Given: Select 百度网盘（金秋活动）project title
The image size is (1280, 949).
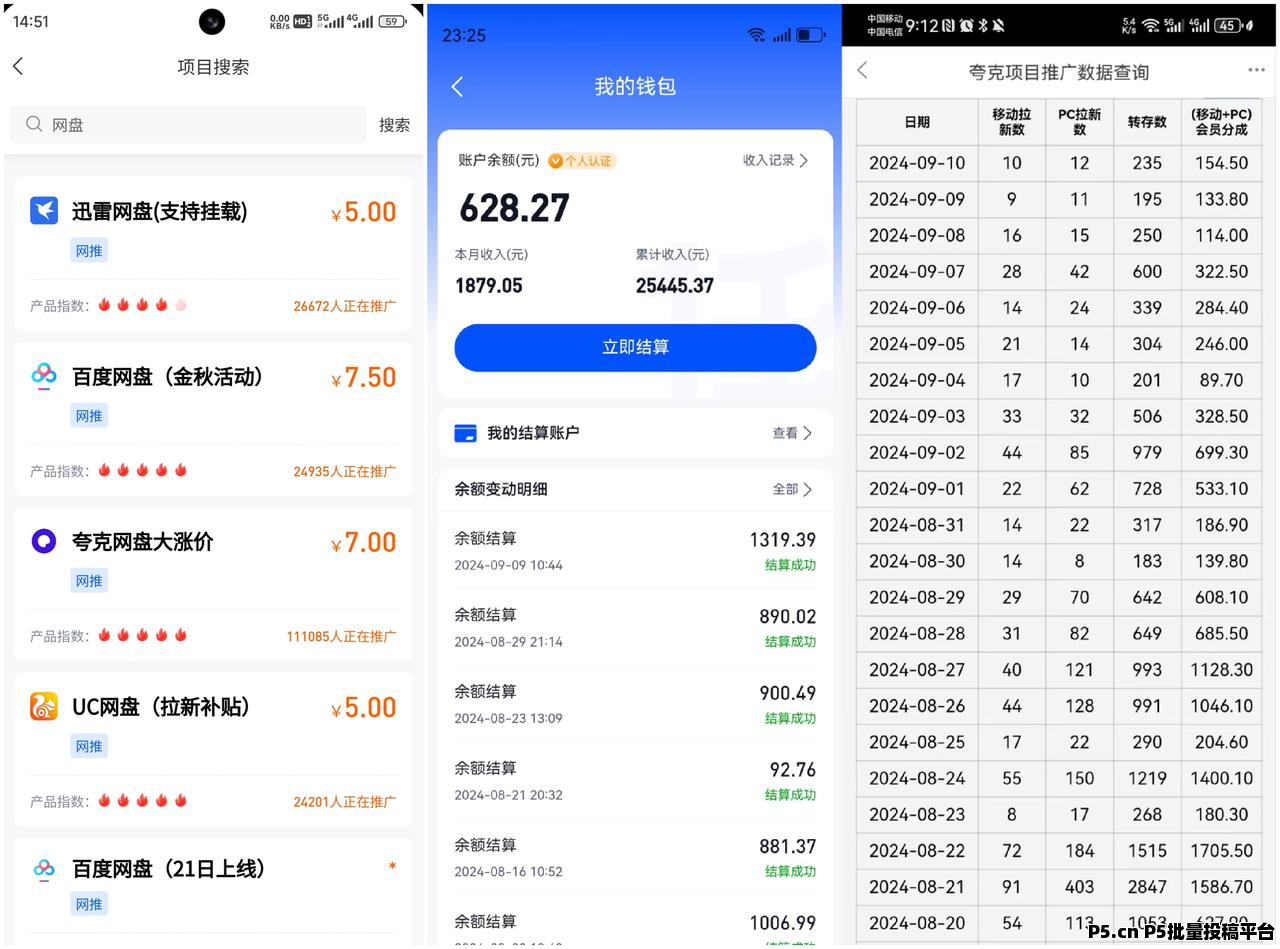Looking at the screenshot, I should pos(167,377).
